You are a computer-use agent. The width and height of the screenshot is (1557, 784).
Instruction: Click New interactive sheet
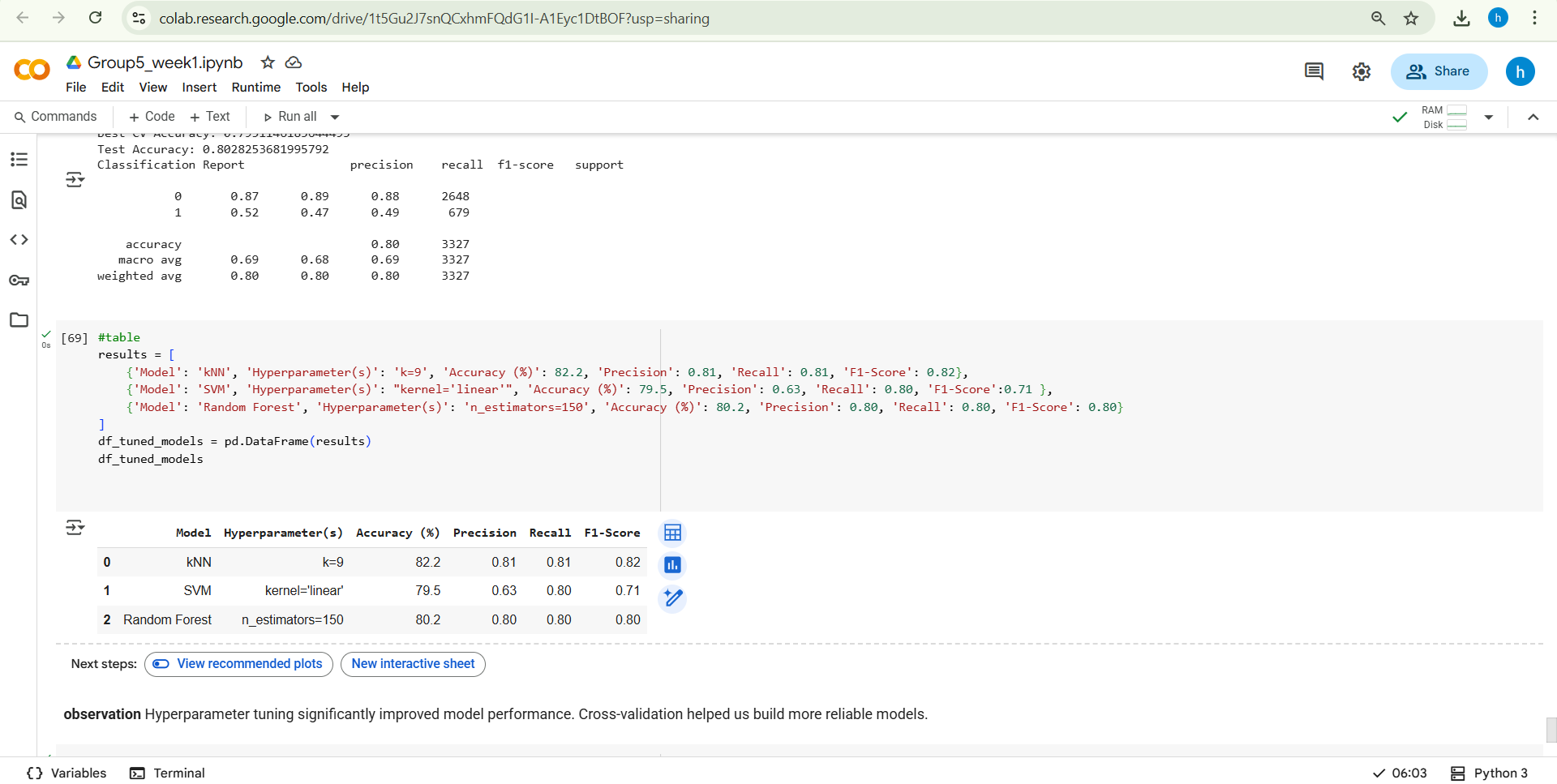pos(413,664)
